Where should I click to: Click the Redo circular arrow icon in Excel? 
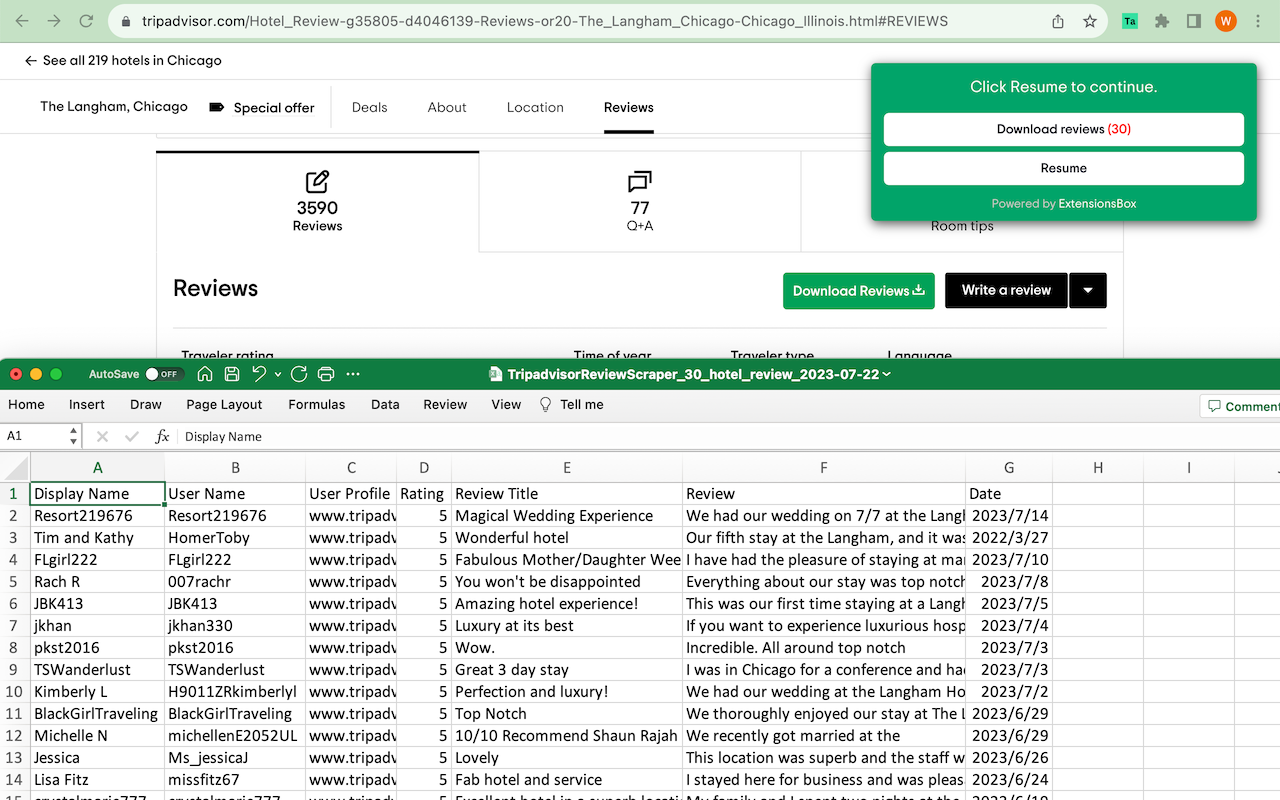[298, 374]
